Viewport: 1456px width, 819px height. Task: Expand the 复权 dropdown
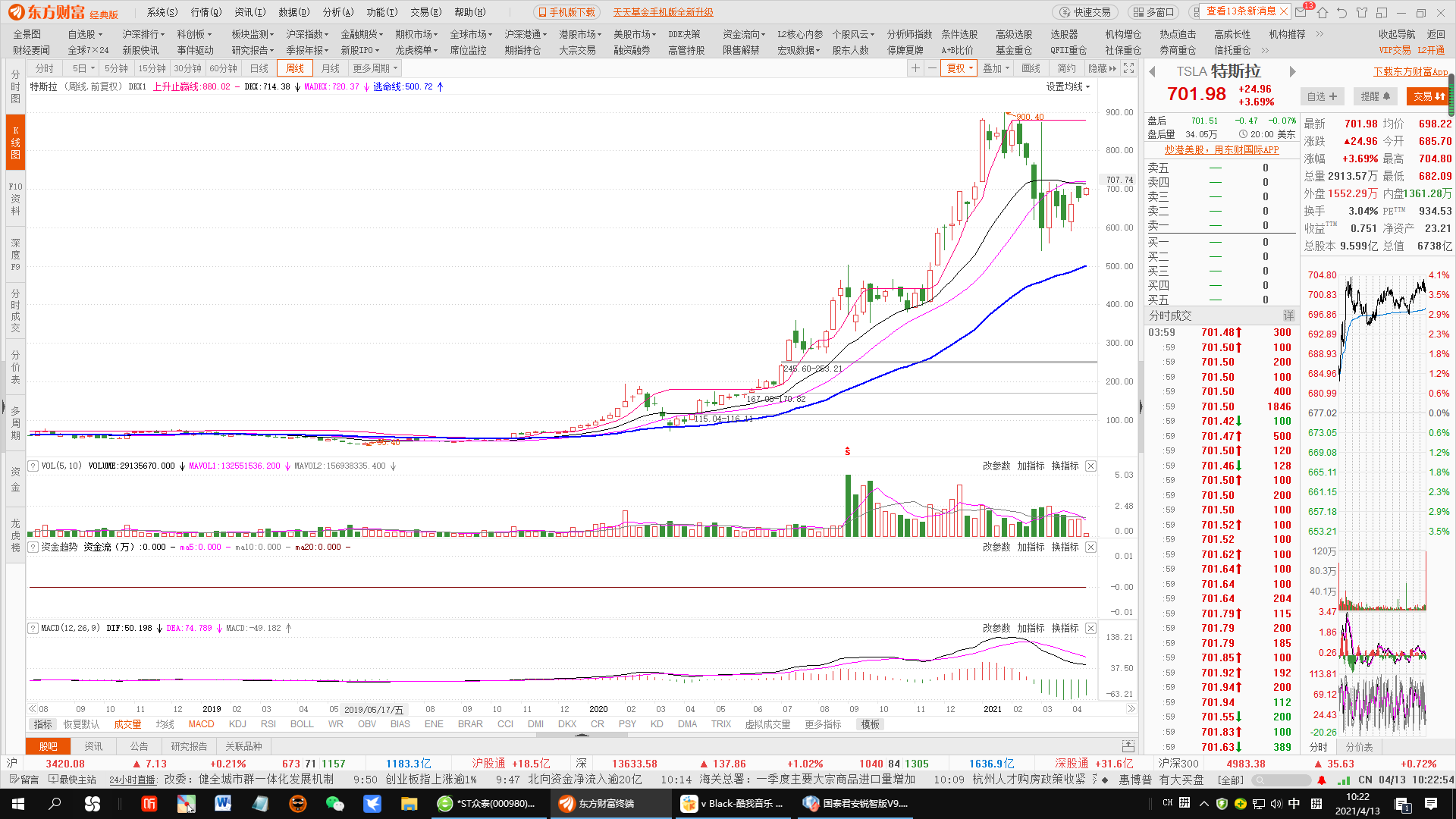pyautogui.click(x=959, y=68)
